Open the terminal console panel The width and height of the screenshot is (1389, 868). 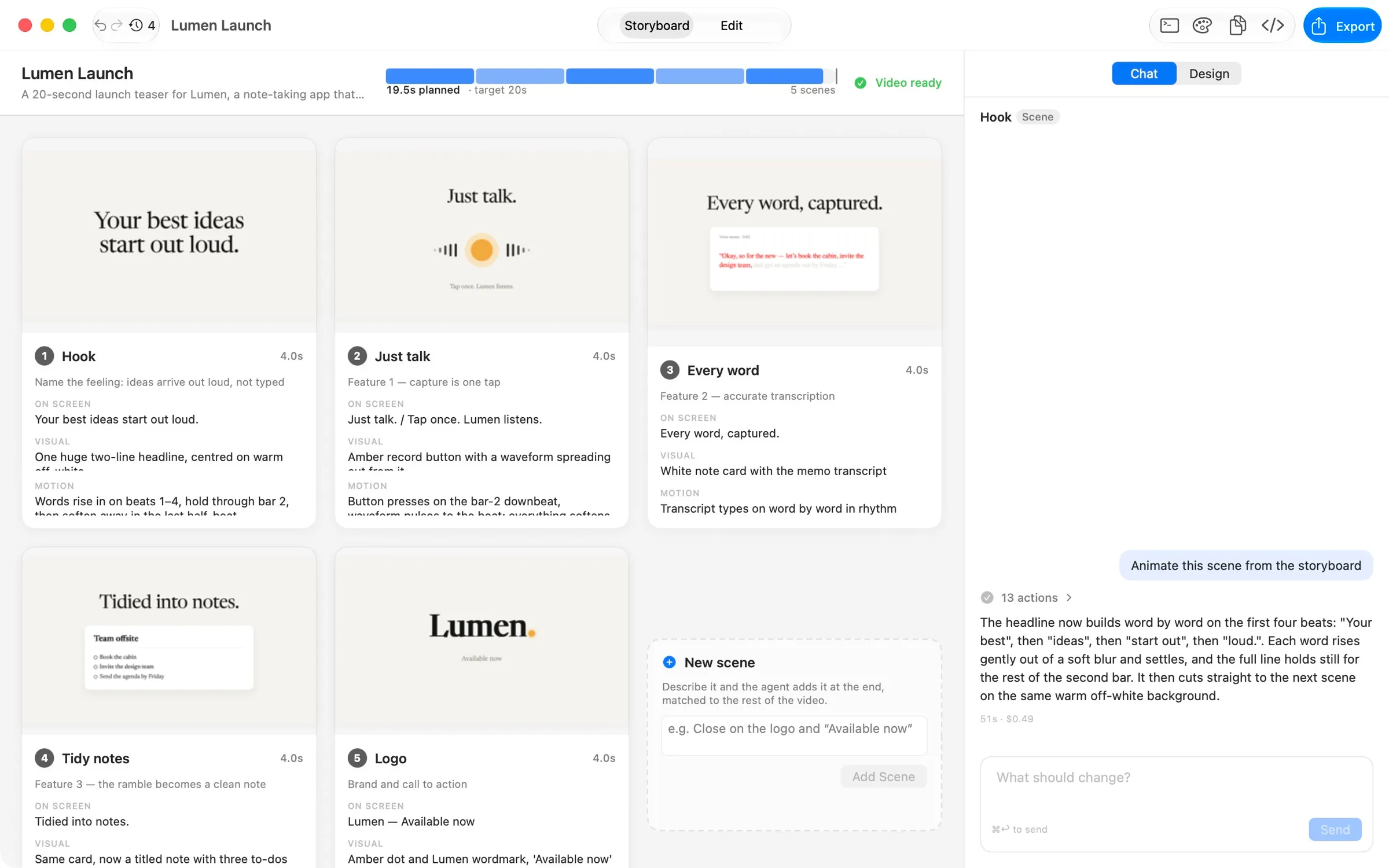(x=1169, y=25)
